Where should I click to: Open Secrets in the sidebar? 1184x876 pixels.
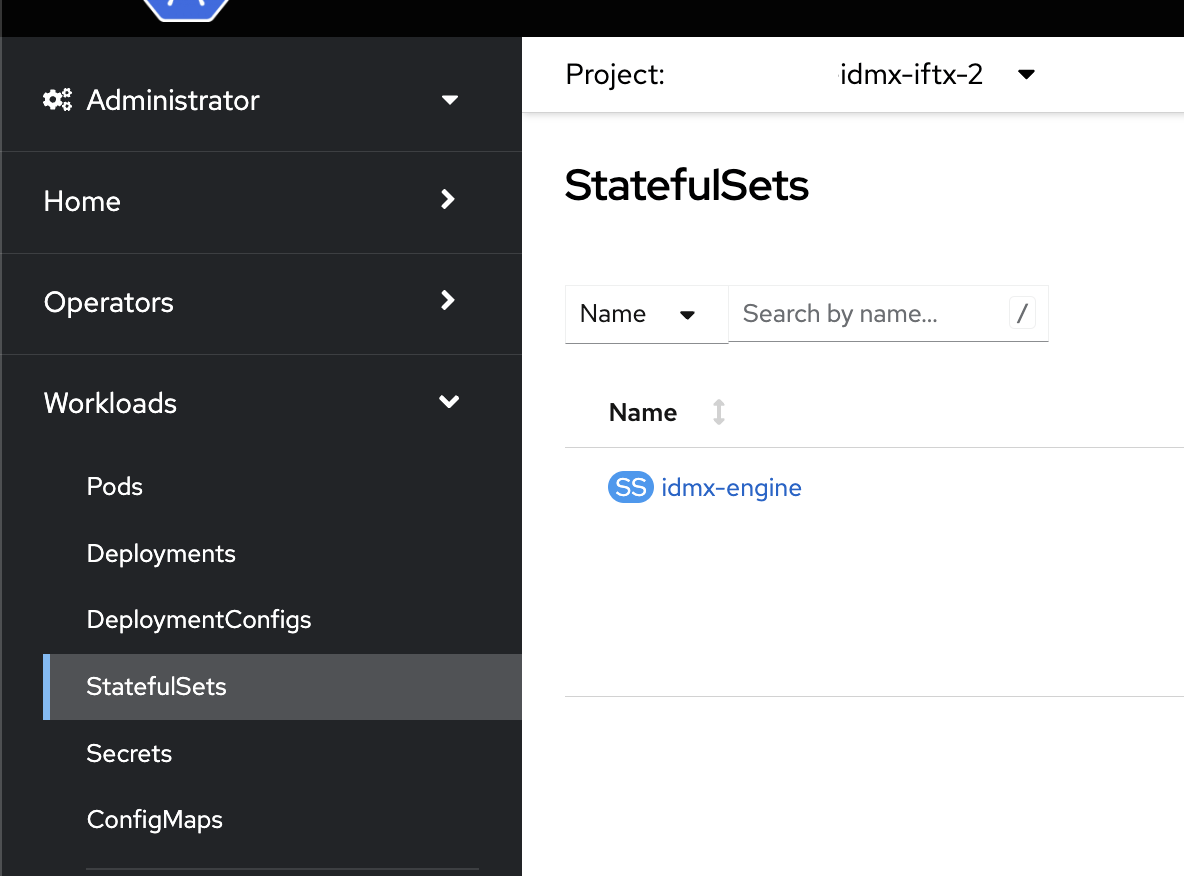[129, 754]
